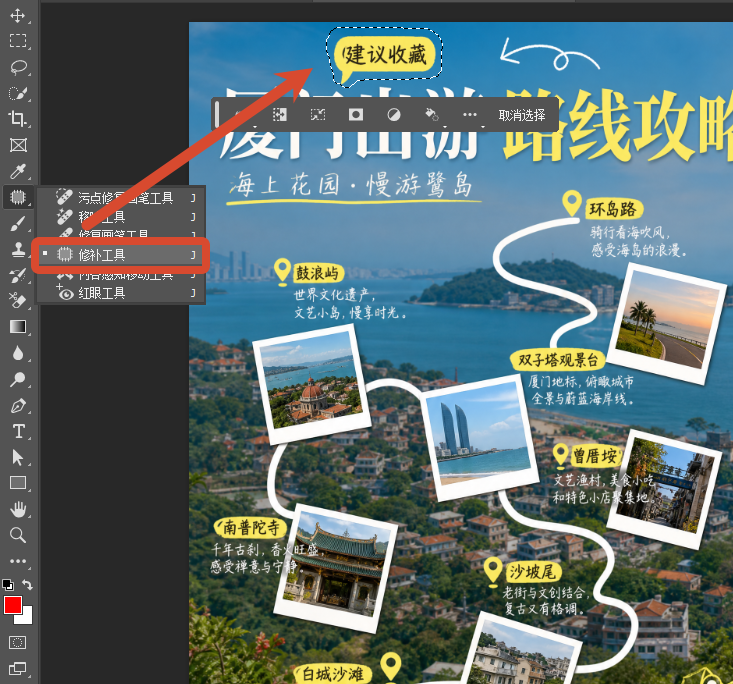Select the Horizontal Type tool
This screenshot has height=684, width=733.
(x=18, y=431)
